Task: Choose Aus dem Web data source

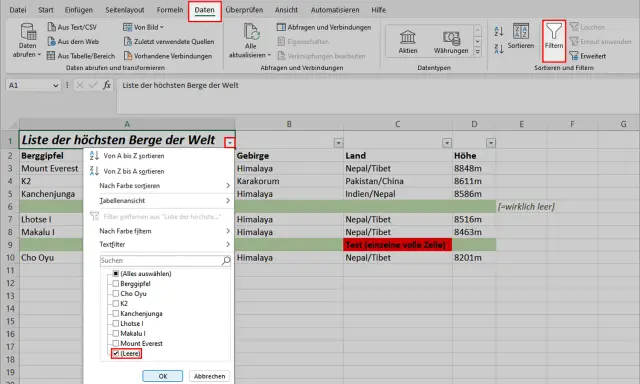Action: point(73,42)
